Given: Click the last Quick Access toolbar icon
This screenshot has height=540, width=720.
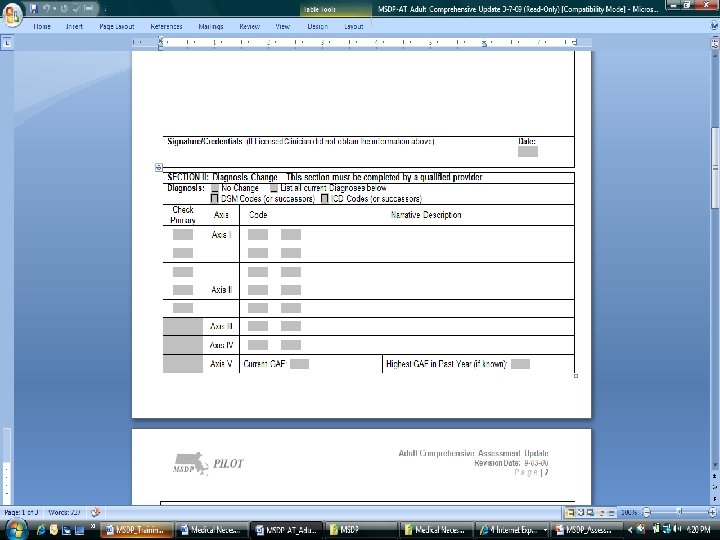Looking at the screenshot, I should tap(90, 8).
